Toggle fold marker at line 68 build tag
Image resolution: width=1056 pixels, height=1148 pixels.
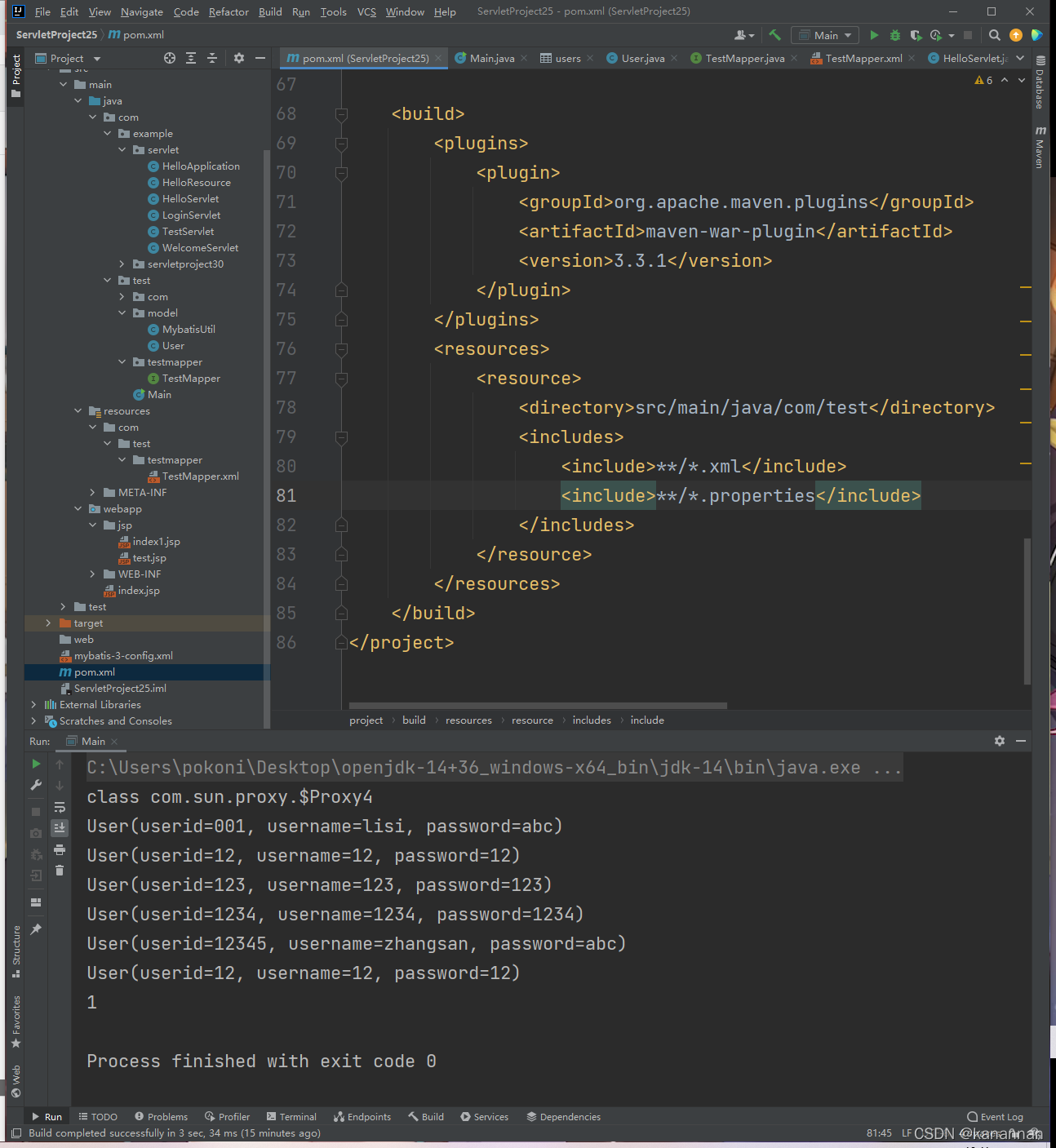pos(341,114)
